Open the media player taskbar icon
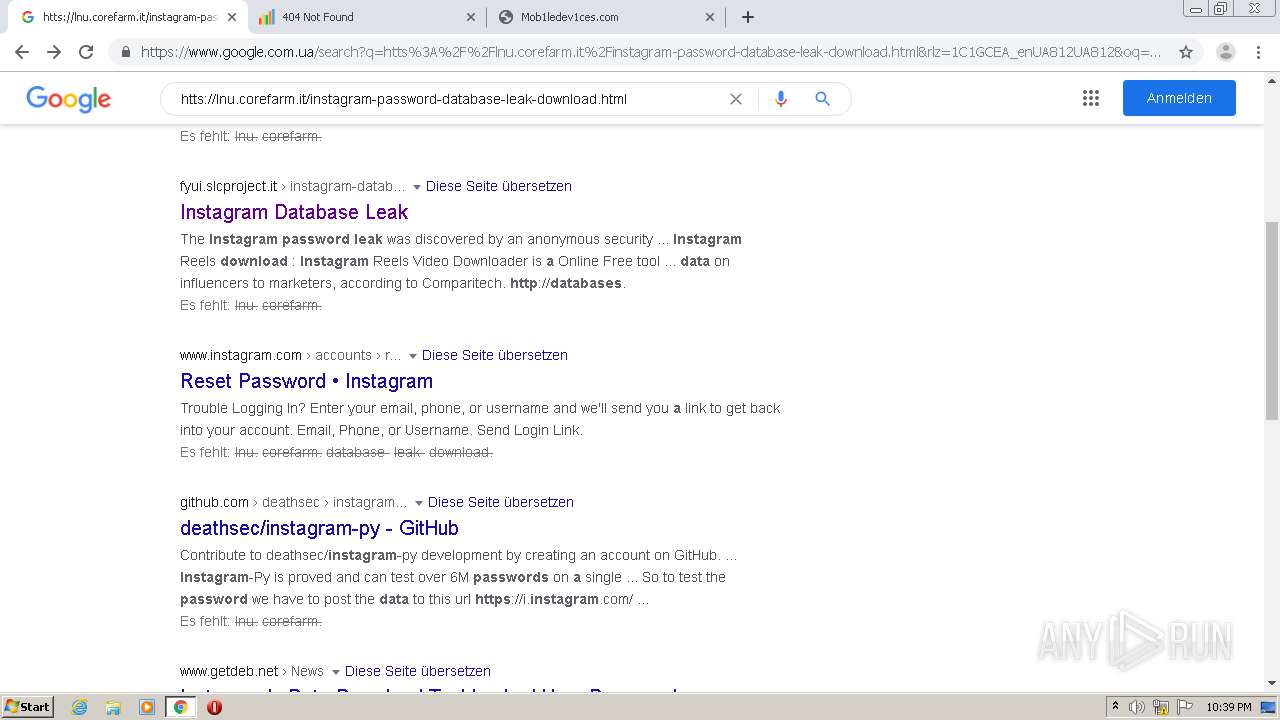The width and height of the screenshot is (1280, 720). coord(147,707)
